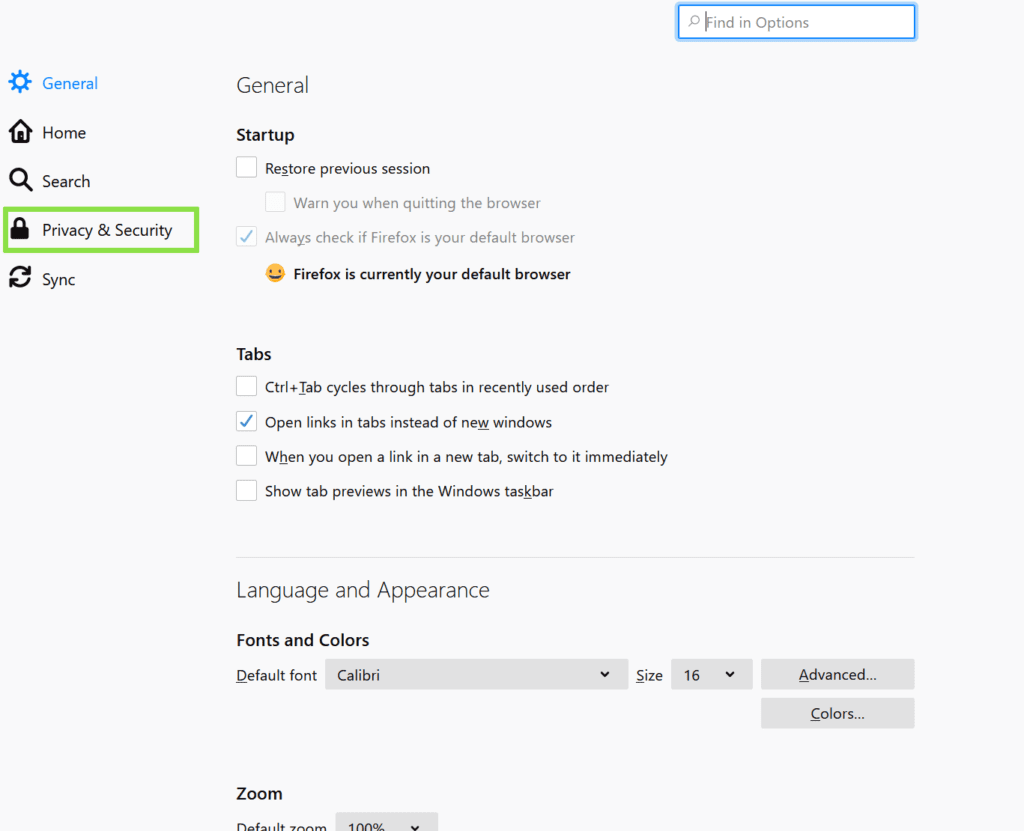Enable Restore previous session checkbox

[x=247, y=168]
